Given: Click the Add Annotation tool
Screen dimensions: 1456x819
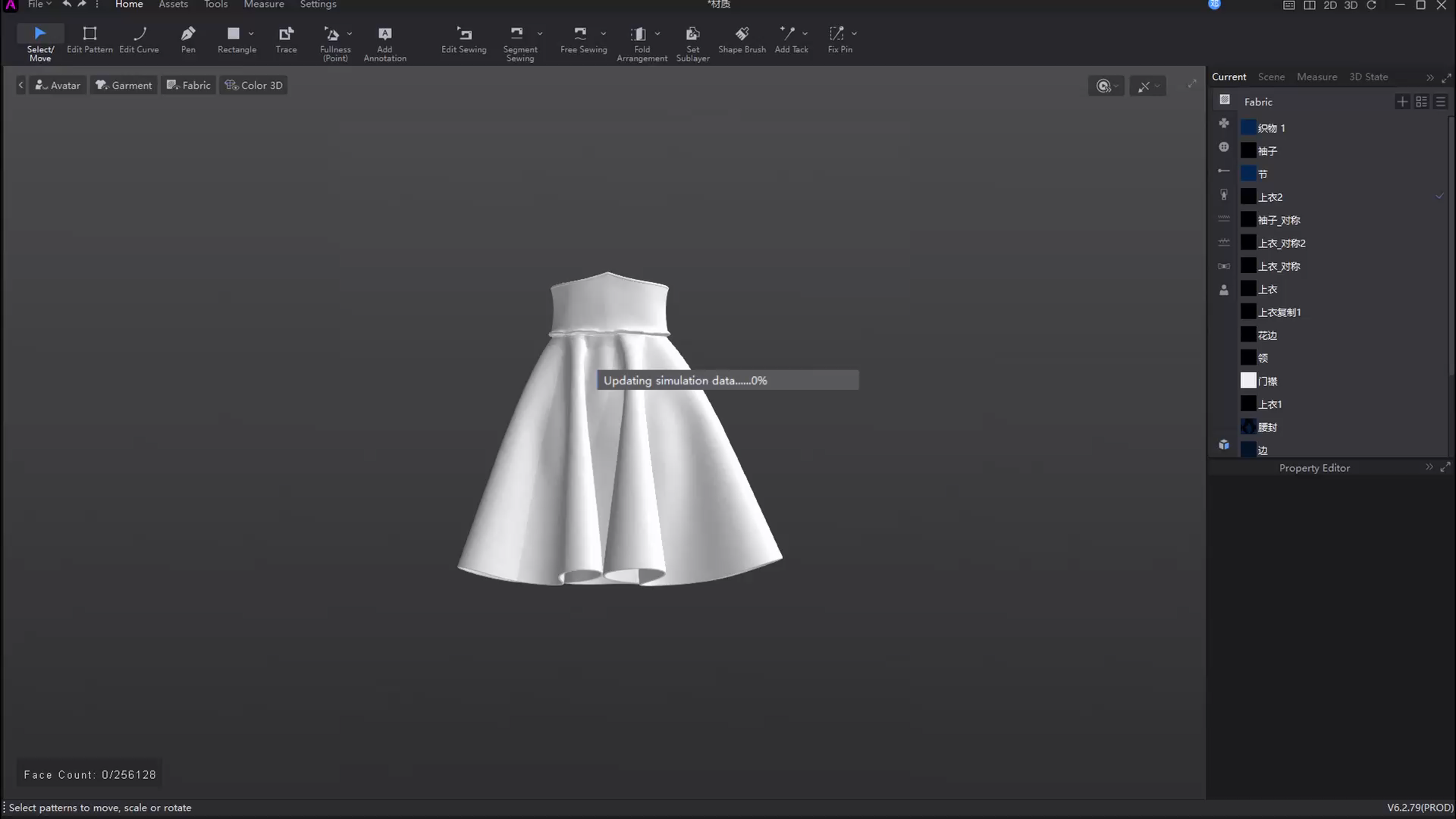Looking at the screenshot, I should pos(385,43).
